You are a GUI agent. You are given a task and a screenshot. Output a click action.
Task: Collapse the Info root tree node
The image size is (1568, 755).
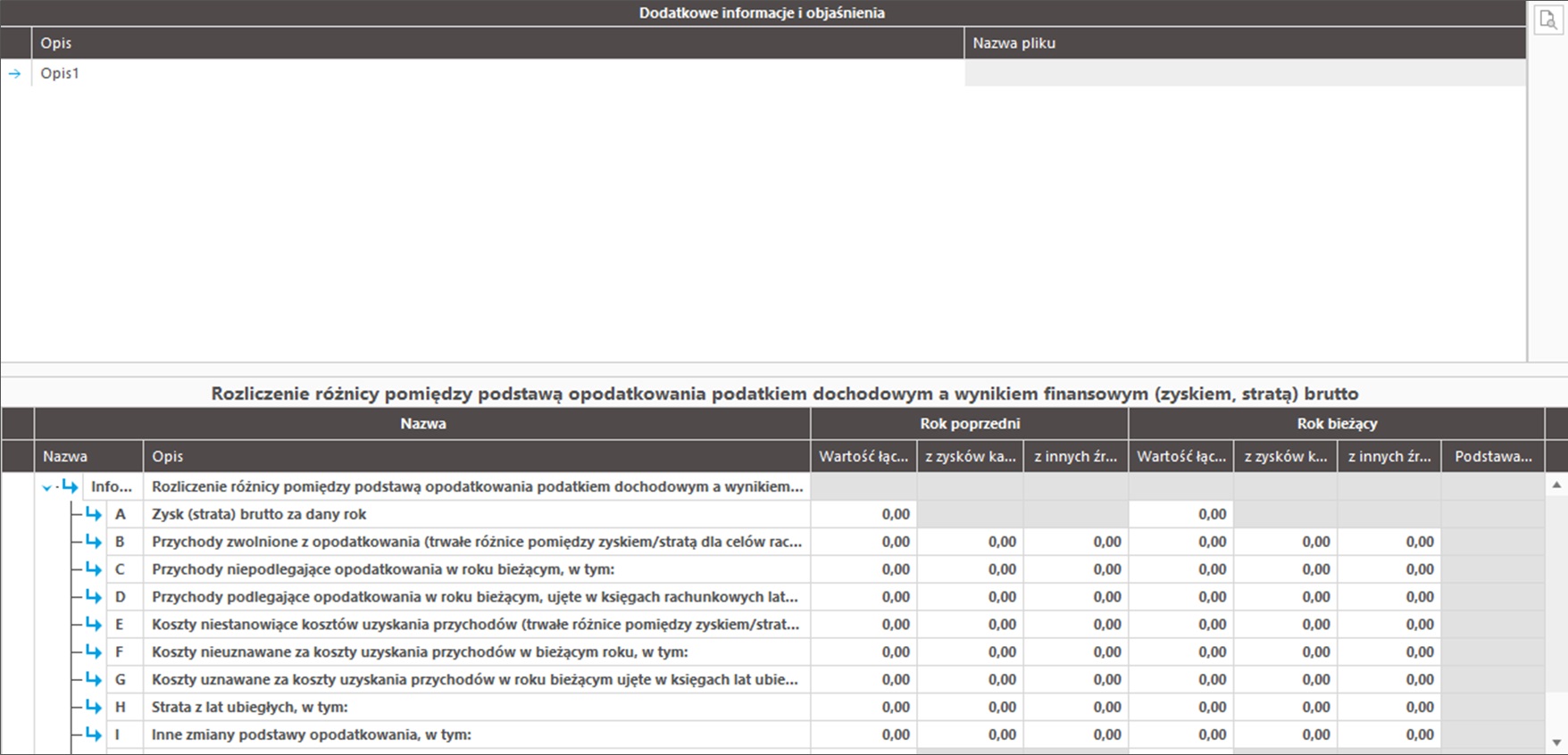(x=47, y=487)
